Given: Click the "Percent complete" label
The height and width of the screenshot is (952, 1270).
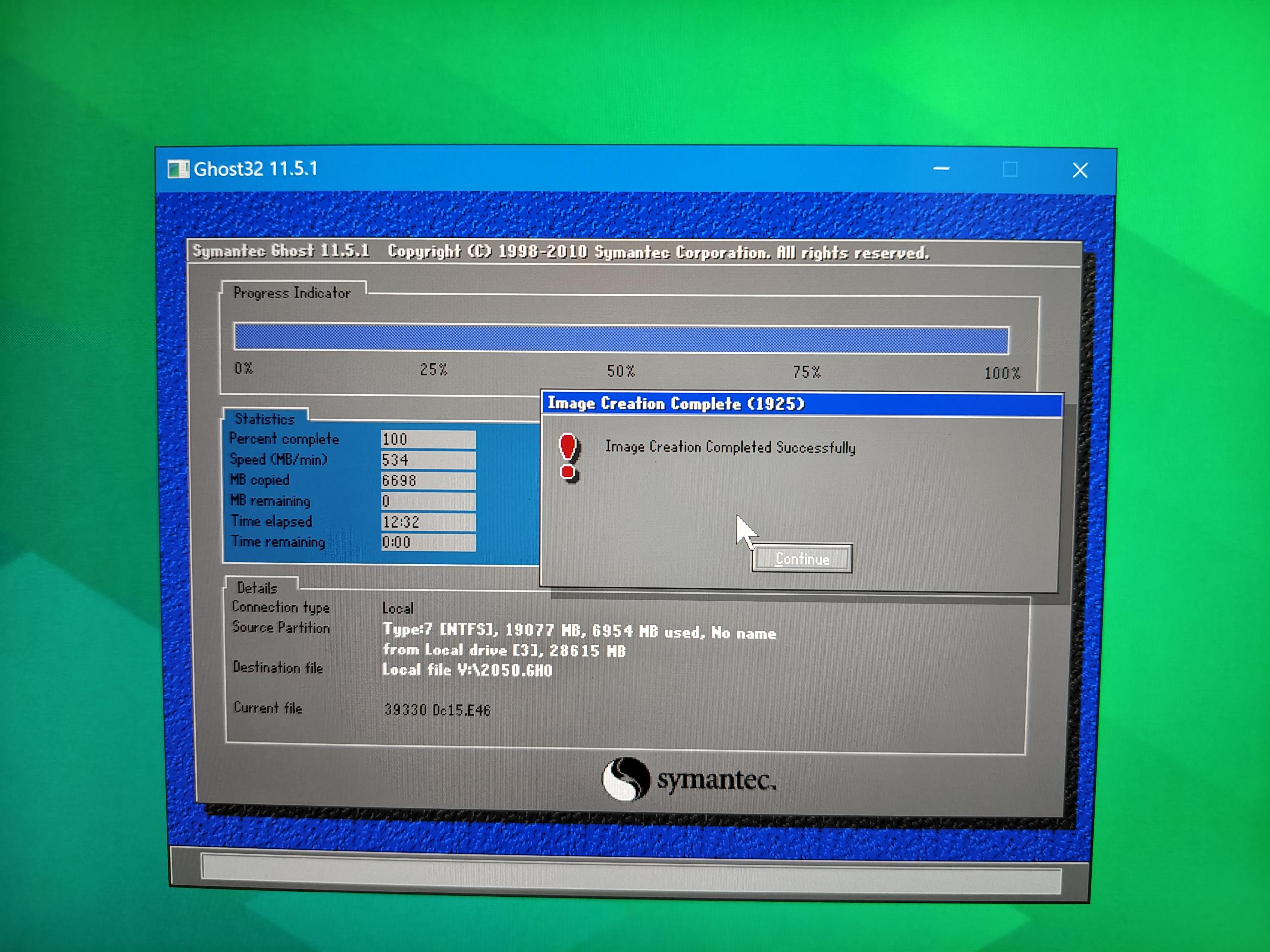Looking at the screenshot, I should (284, 439).
